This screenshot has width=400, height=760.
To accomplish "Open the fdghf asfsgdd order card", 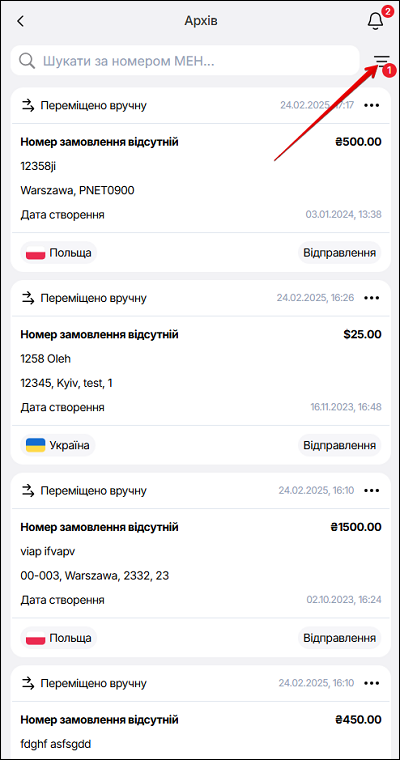I will click(x=201, y=712).
